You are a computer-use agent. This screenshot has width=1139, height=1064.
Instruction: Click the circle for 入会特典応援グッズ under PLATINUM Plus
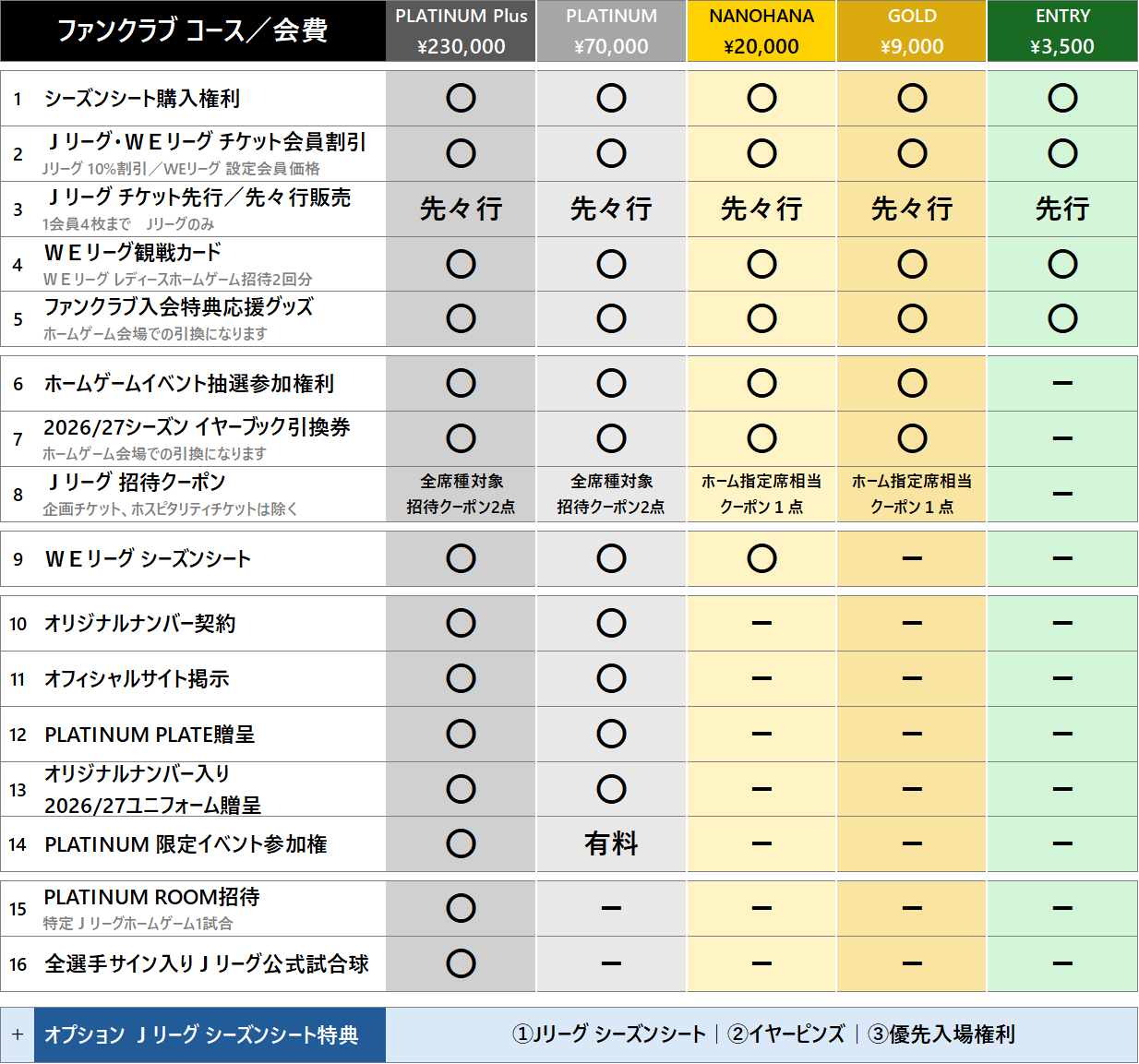click(461, 318)
